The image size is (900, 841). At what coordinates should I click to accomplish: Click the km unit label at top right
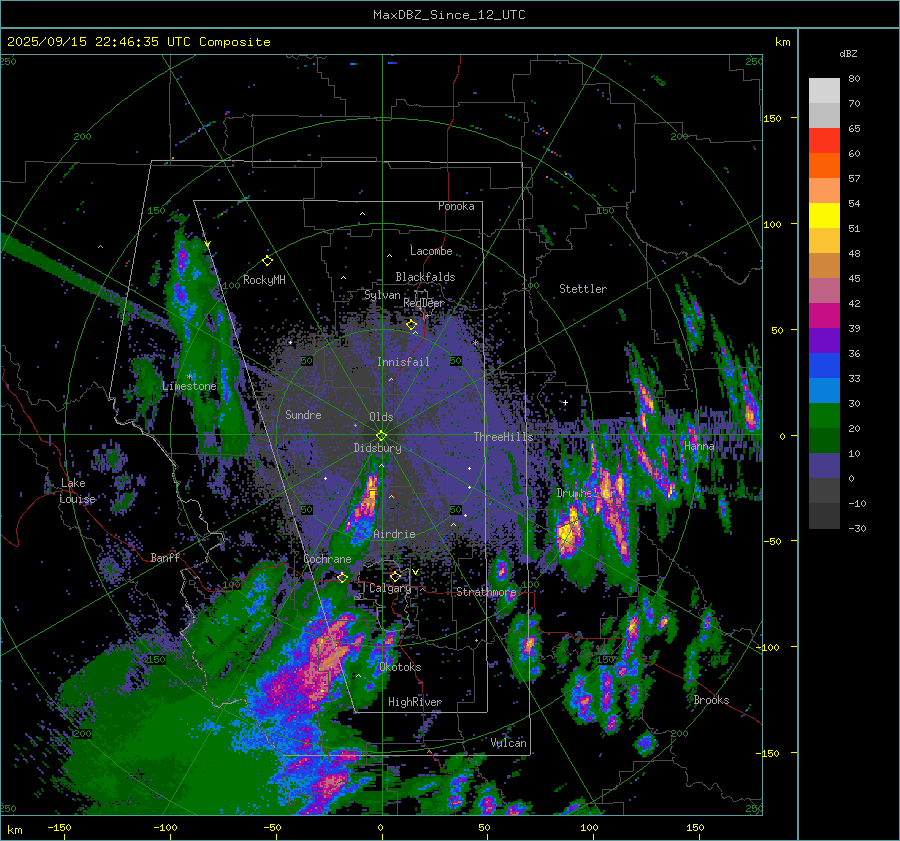click(x=783, y=42)
